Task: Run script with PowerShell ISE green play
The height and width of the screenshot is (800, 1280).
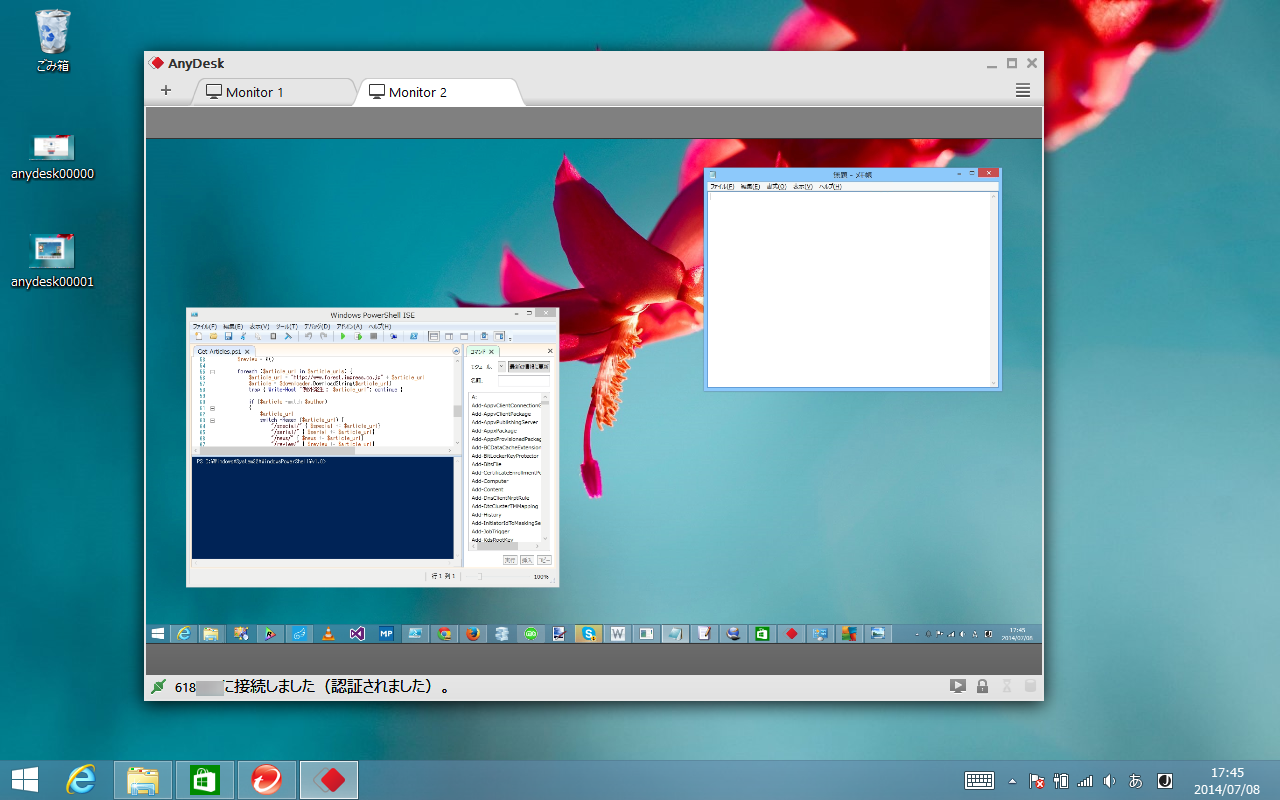Action: (342, 337)
